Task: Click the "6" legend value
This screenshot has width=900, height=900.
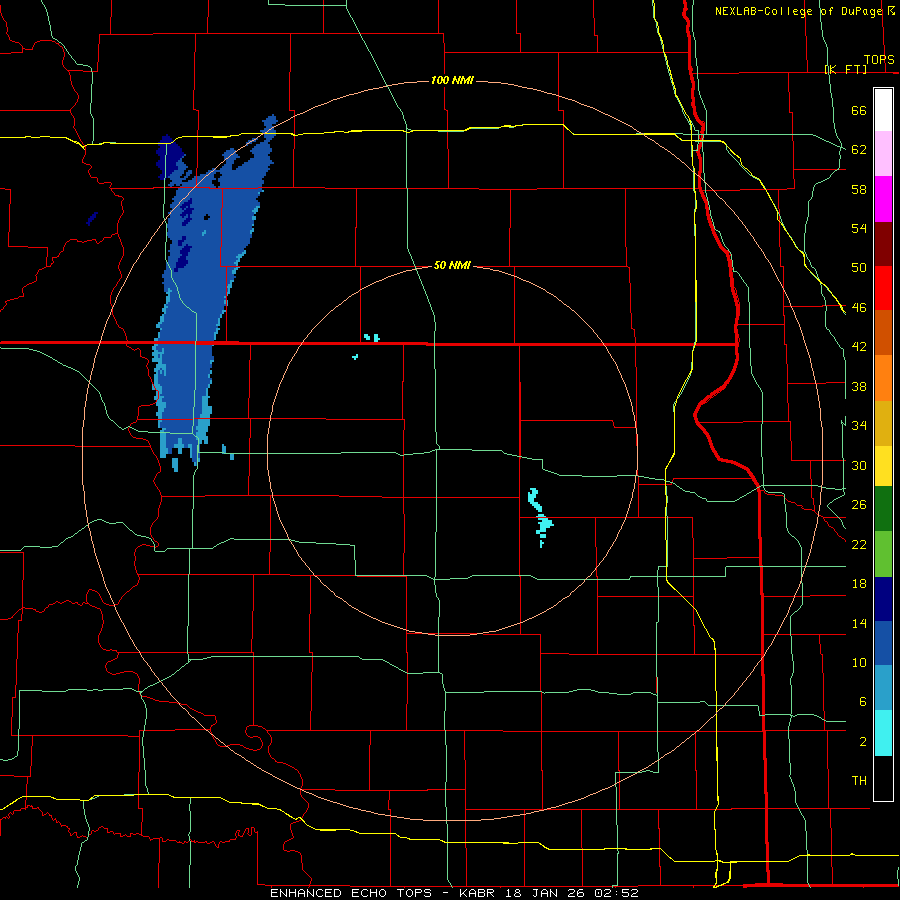Action: tap(862, 702)
